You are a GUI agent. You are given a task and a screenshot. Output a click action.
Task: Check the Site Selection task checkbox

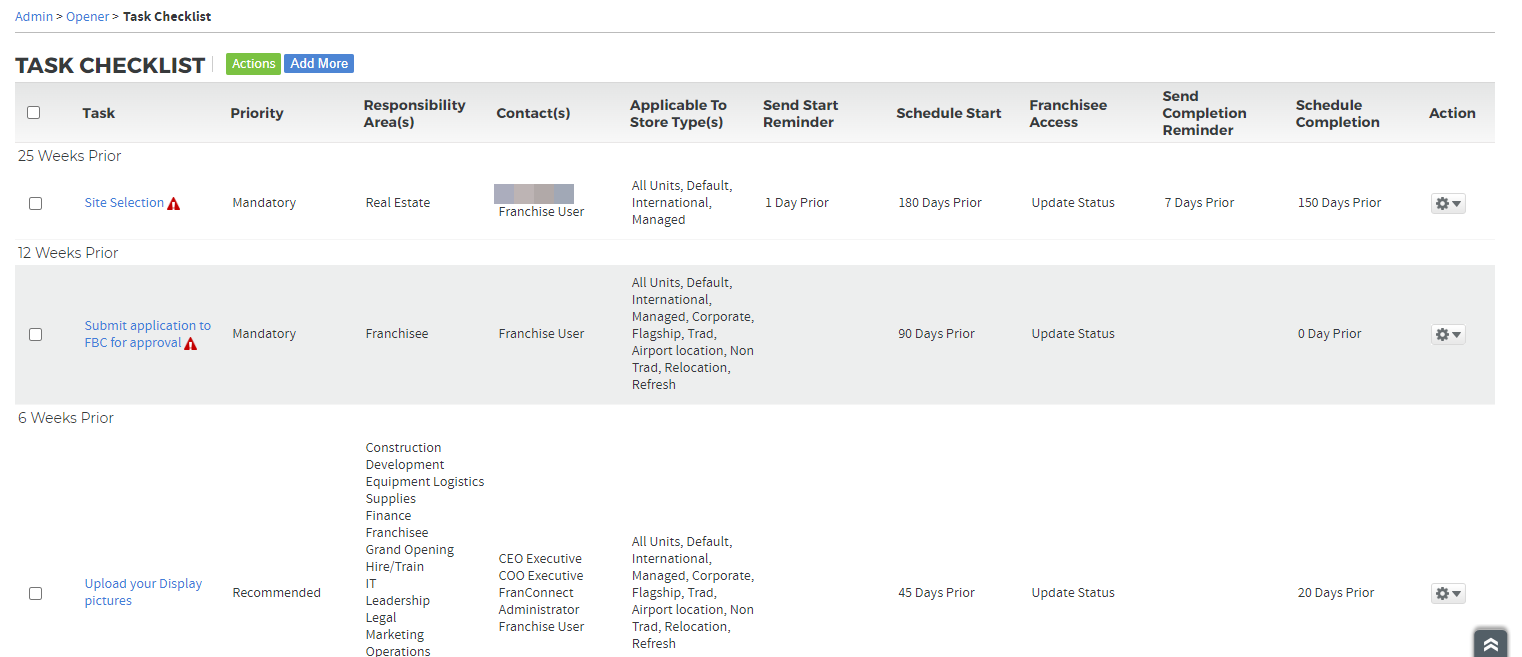click(x=35, y=203)
